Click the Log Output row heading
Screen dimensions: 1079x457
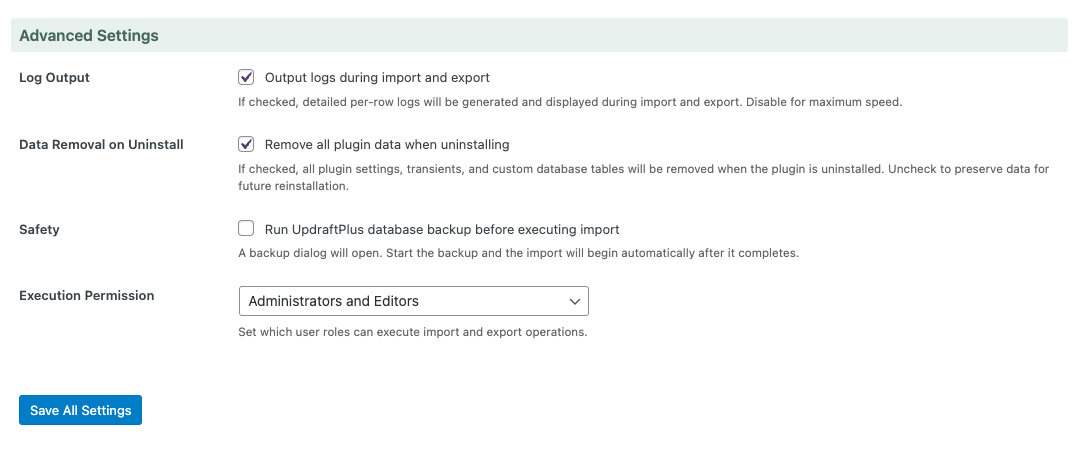[54, 77]
